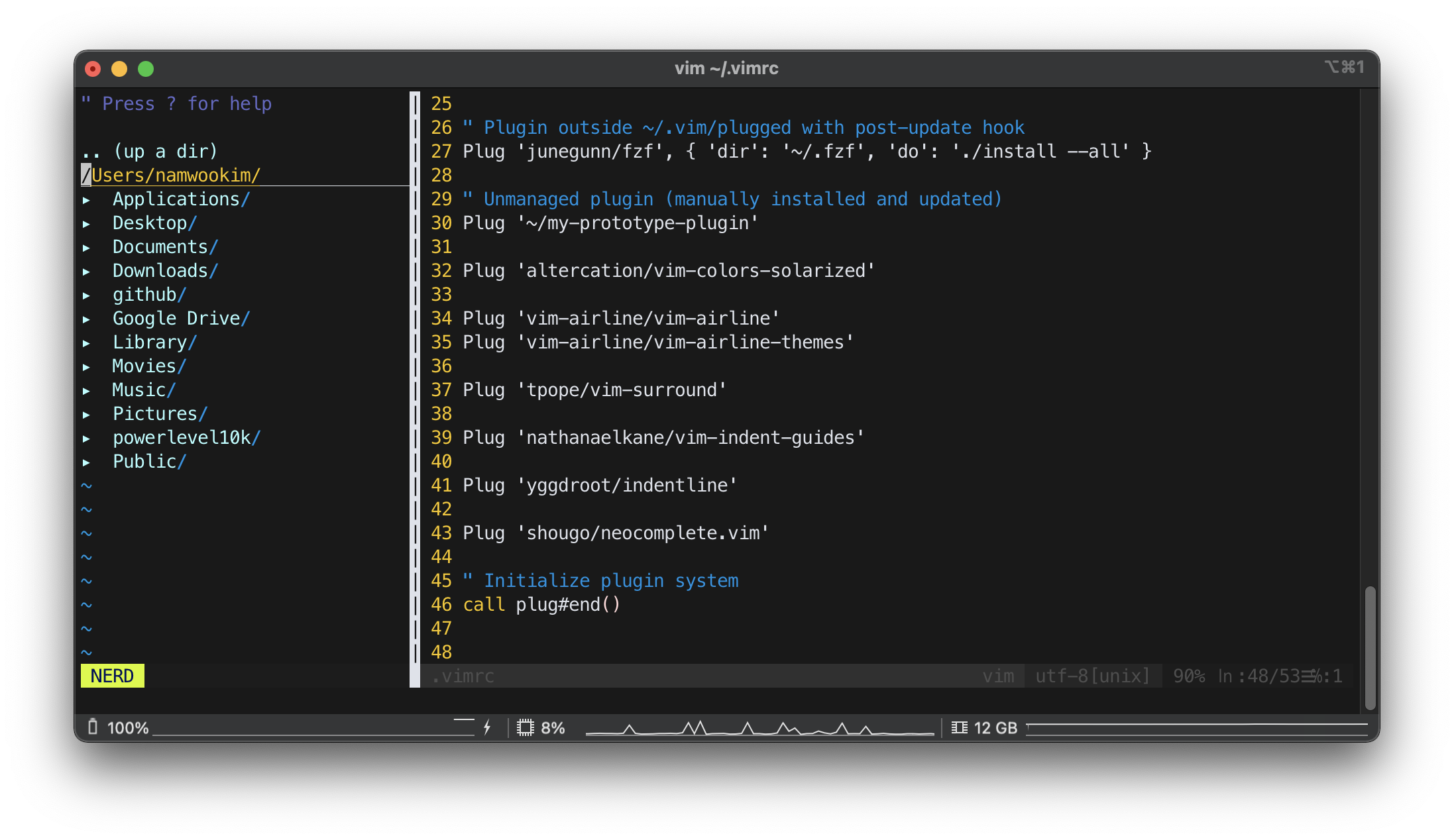Place cursor on shougo/neocomplete.vim line
The image size is (1454, 840).
click(616, 533)
